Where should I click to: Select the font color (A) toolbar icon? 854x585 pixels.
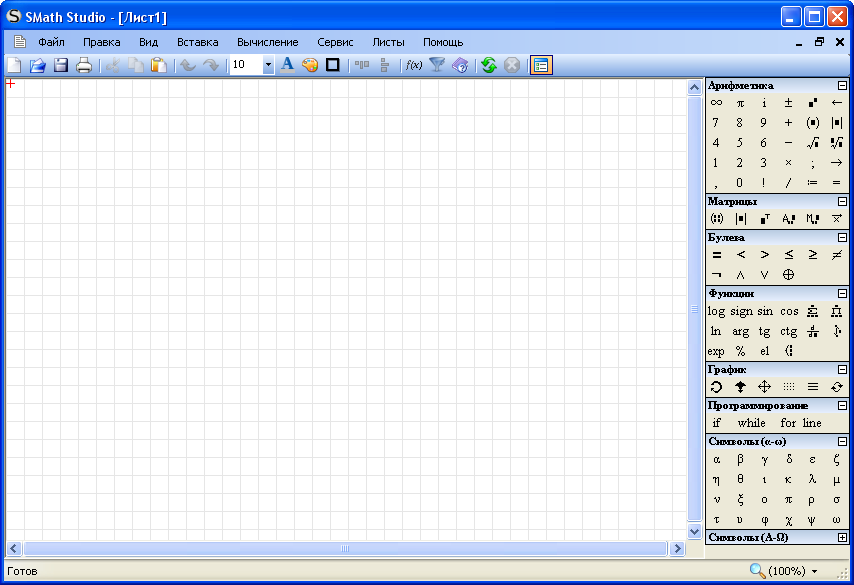[287, 65]
